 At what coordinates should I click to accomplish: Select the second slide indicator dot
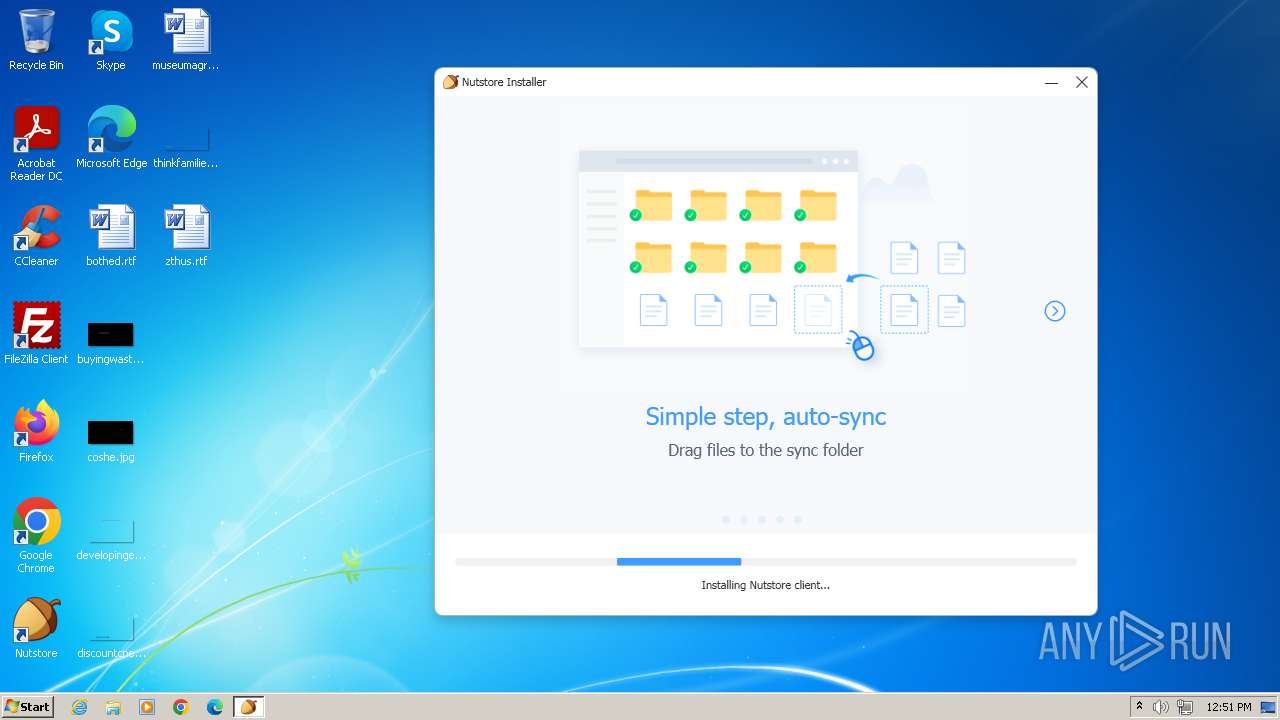(x=744, y=520)
